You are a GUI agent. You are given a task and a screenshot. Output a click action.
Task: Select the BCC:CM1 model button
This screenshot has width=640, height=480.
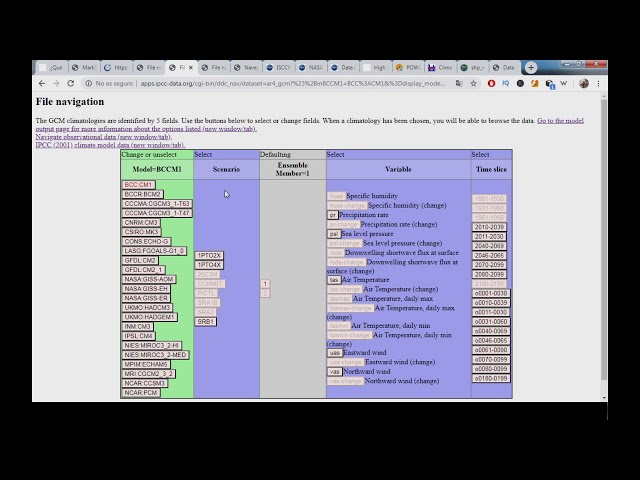click(138, 185)
